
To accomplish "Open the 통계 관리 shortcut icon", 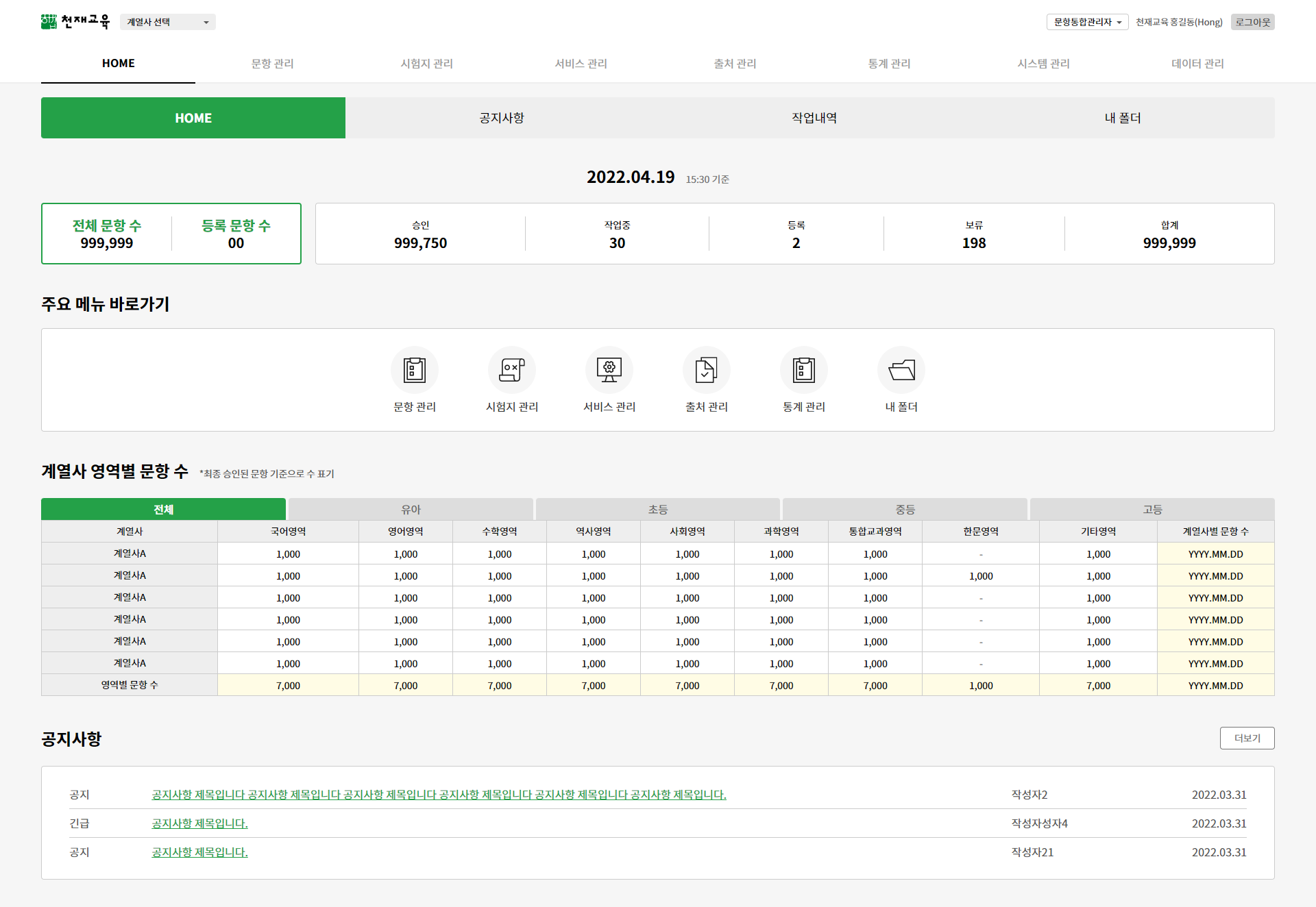I will [804, 370].
